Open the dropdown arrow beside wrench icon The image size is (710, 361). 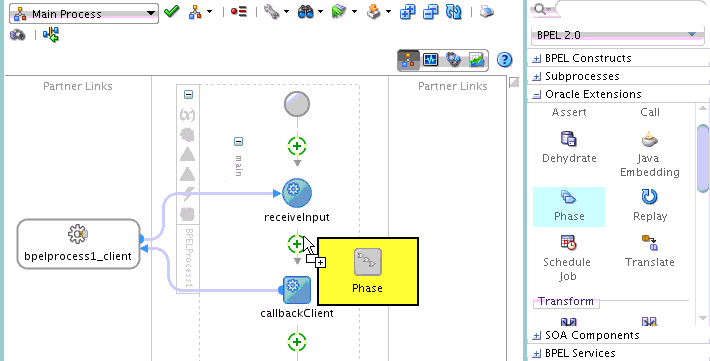click(288, 12)
